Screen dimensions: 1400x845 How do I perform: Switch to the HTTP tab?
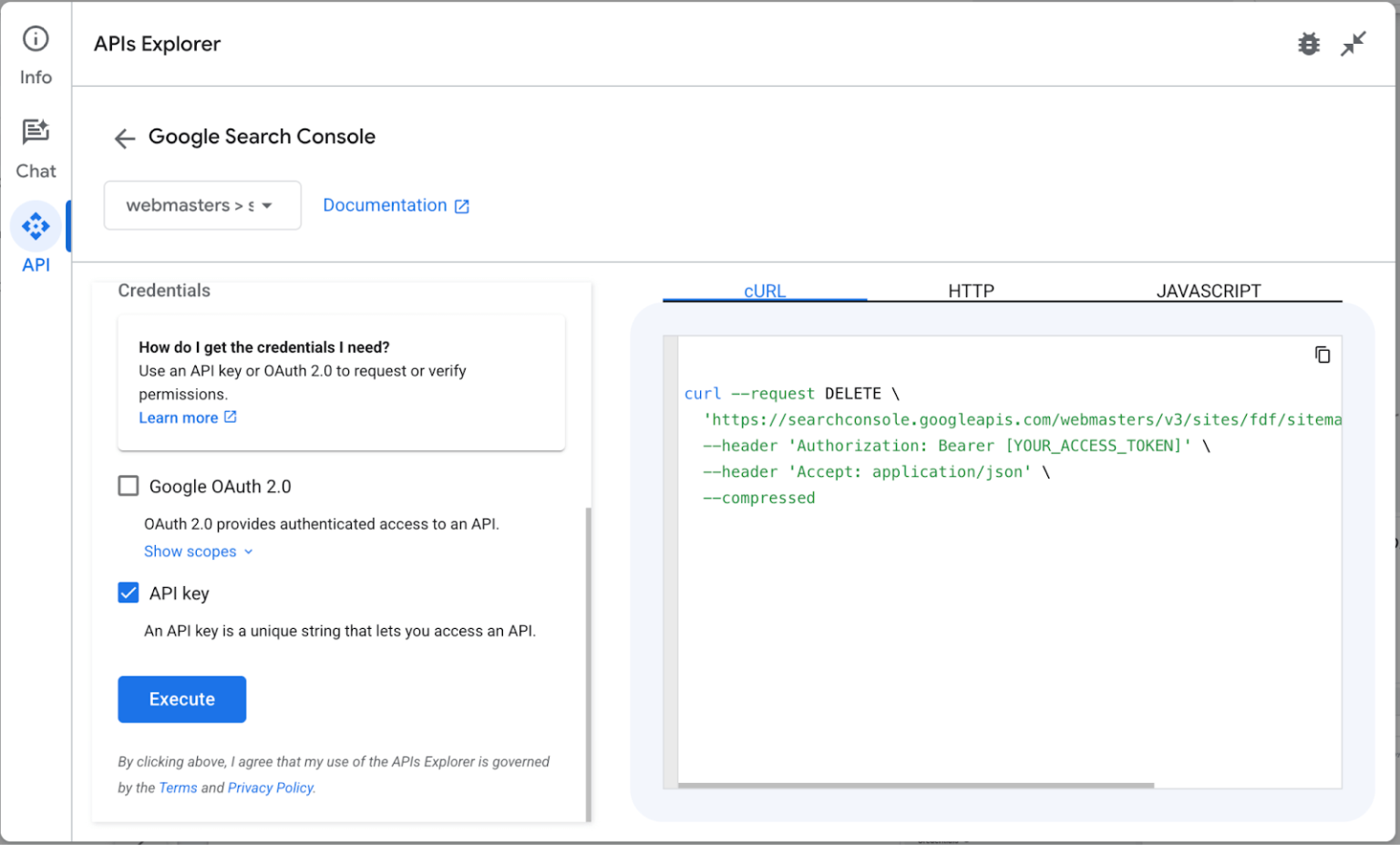pyautogui.click(x=972, y=290)
